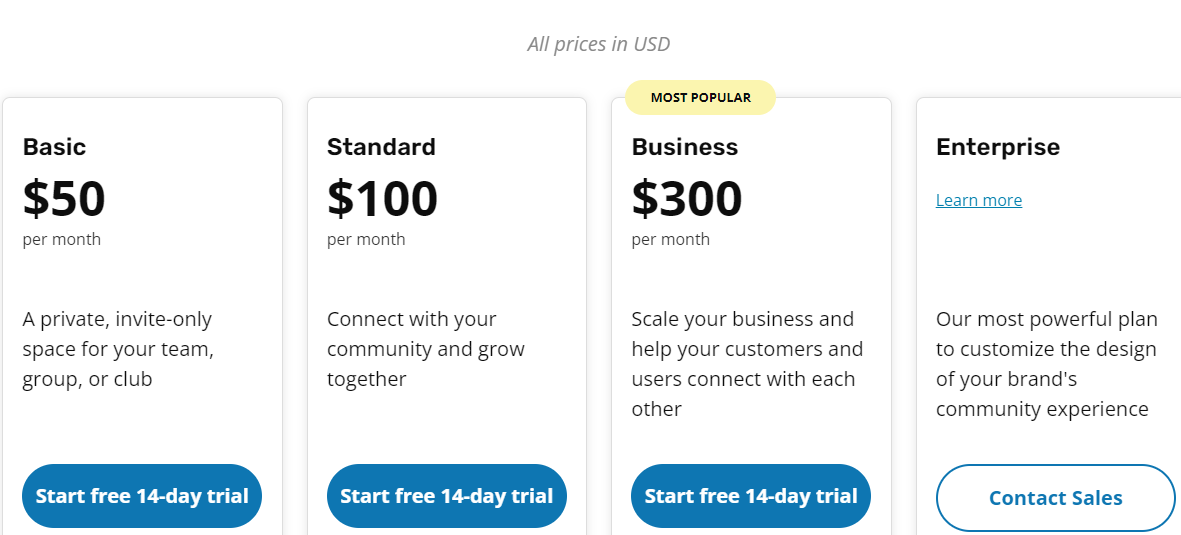Click the "A private, invite-only space" description
The image size is (1181, 535).
pyautogui.click(x=118, y=349)
